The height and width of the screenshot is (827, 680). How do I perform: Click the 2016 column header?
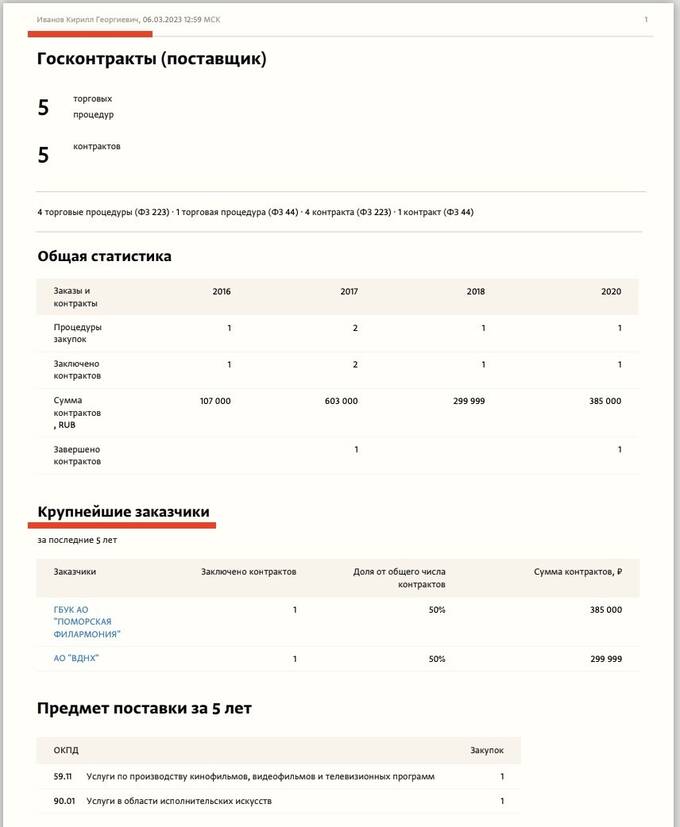click(x=222, y=292)
